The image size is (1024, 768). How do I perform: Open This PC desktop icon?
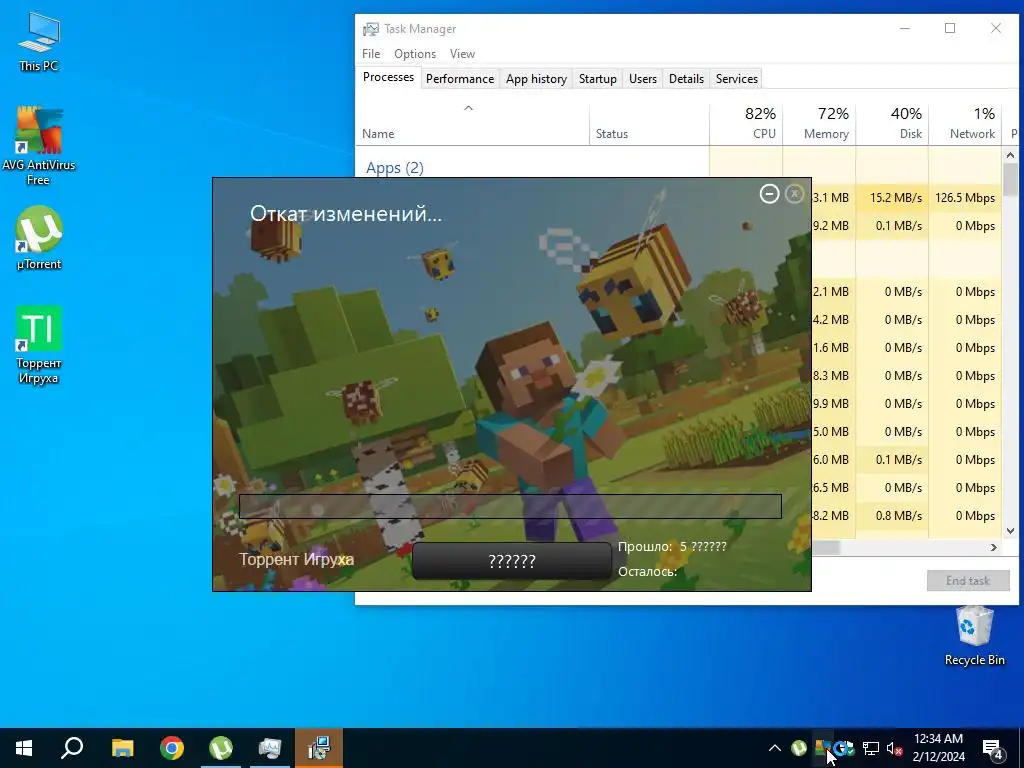pyautogui.click(x=39, y=41)
